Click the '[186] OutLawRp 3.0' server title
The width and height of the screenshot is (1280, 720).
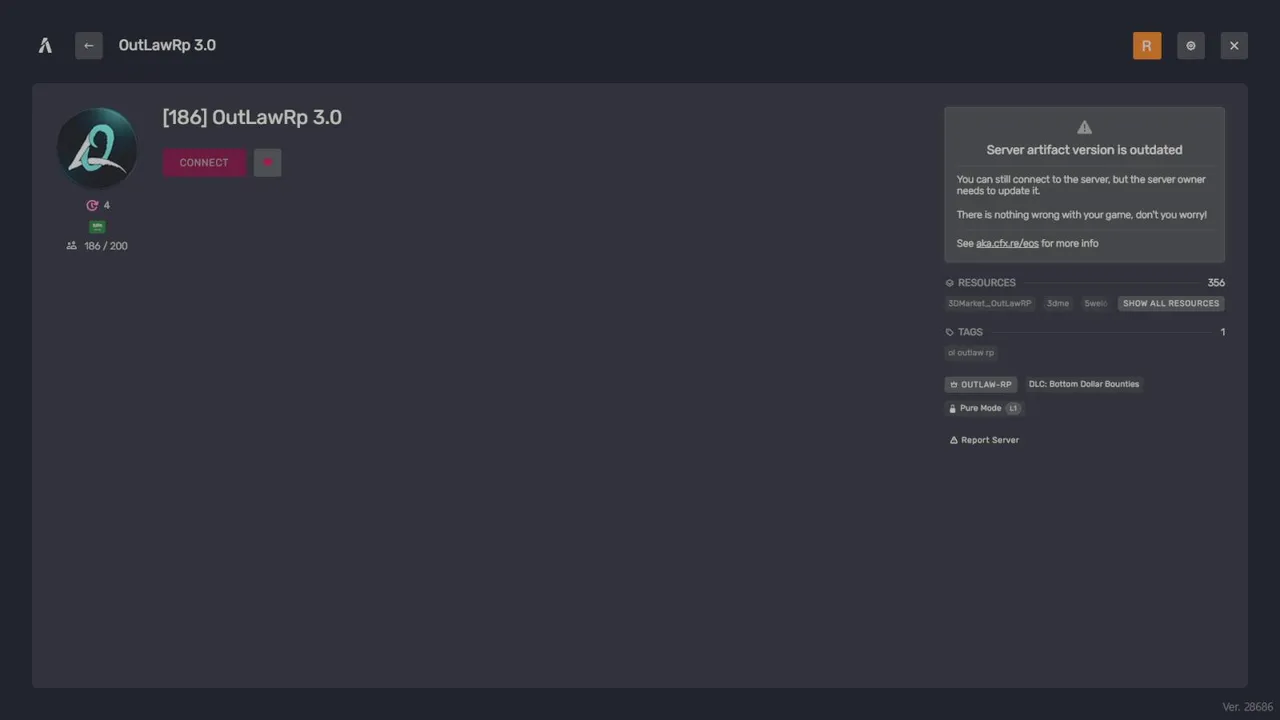(x=252, y=117)
